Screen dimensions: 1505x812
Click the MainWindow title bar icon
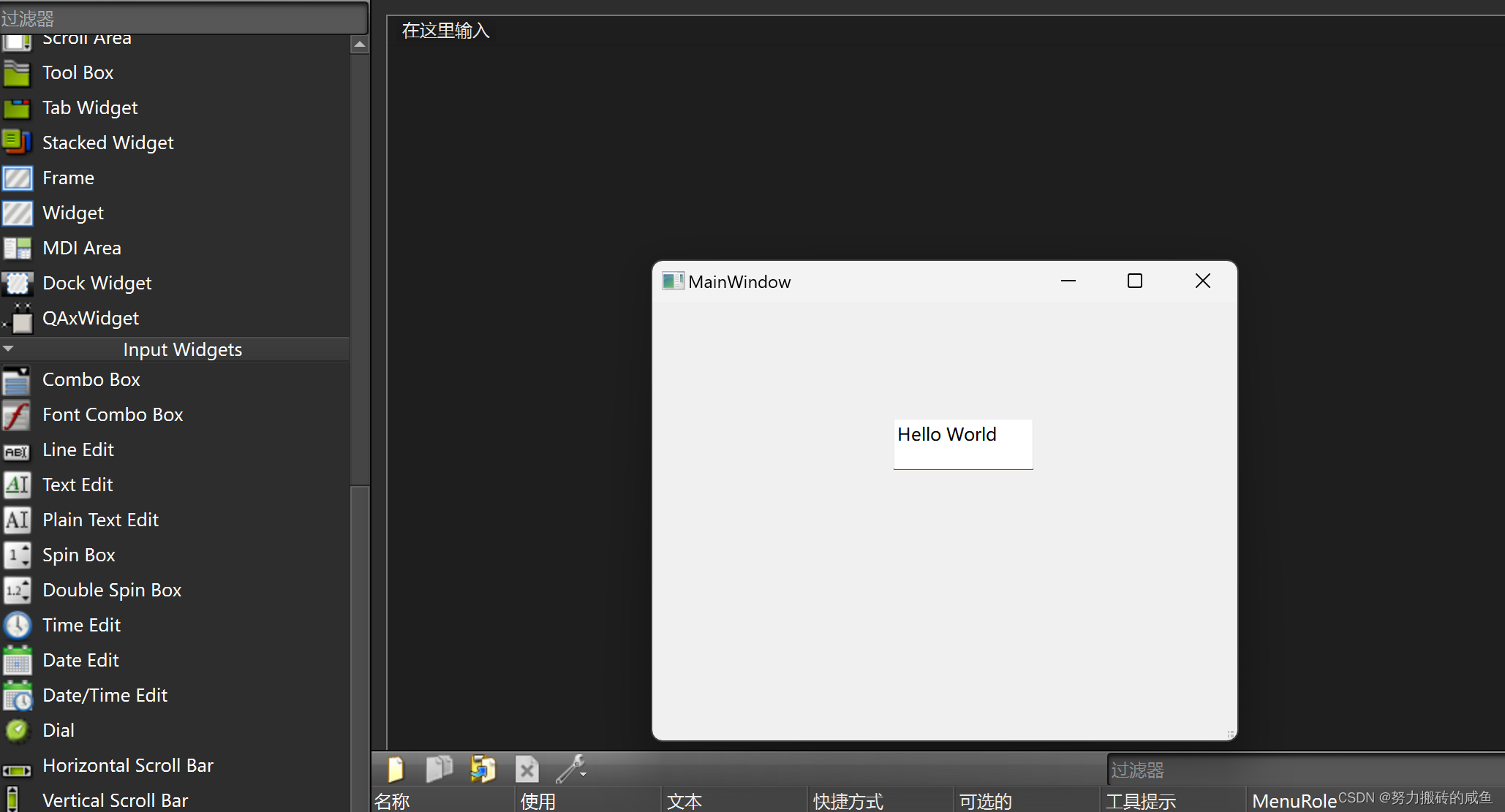click(x=673, y=281)
